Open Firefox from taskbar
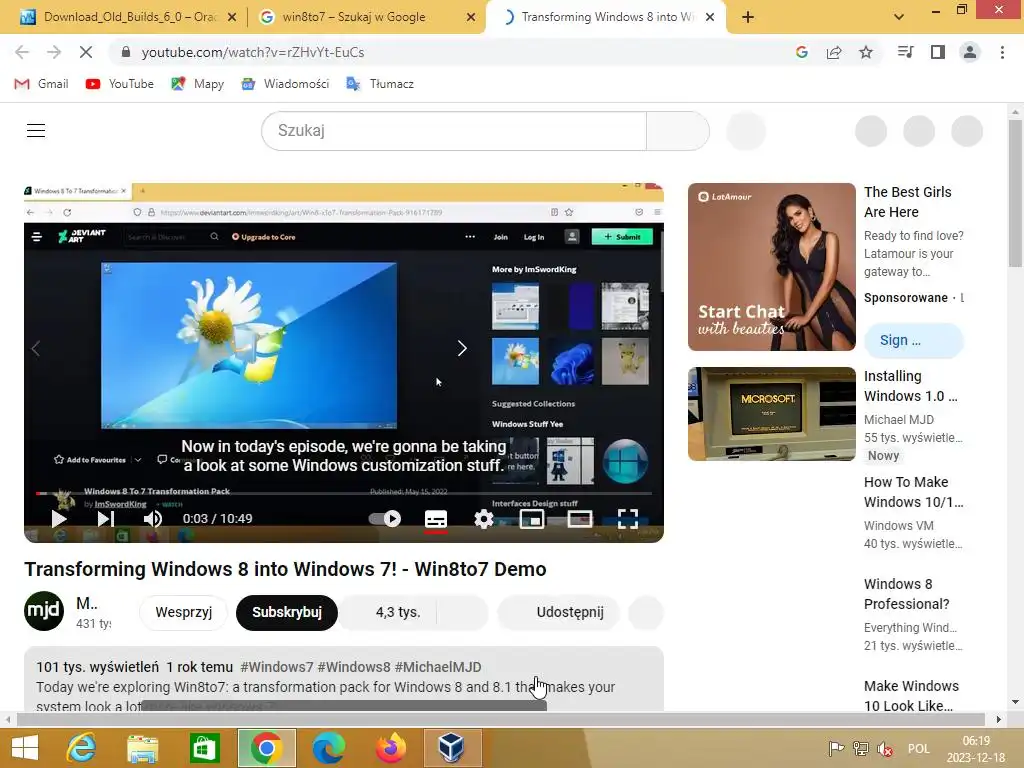 [x=391, y=748]
